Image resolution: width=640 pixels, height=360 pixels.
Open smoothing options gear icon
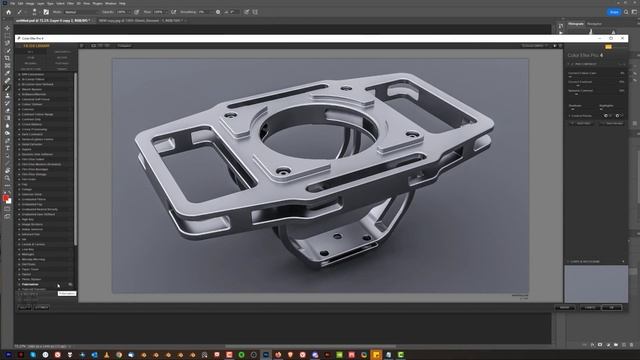tap(218, 12)
